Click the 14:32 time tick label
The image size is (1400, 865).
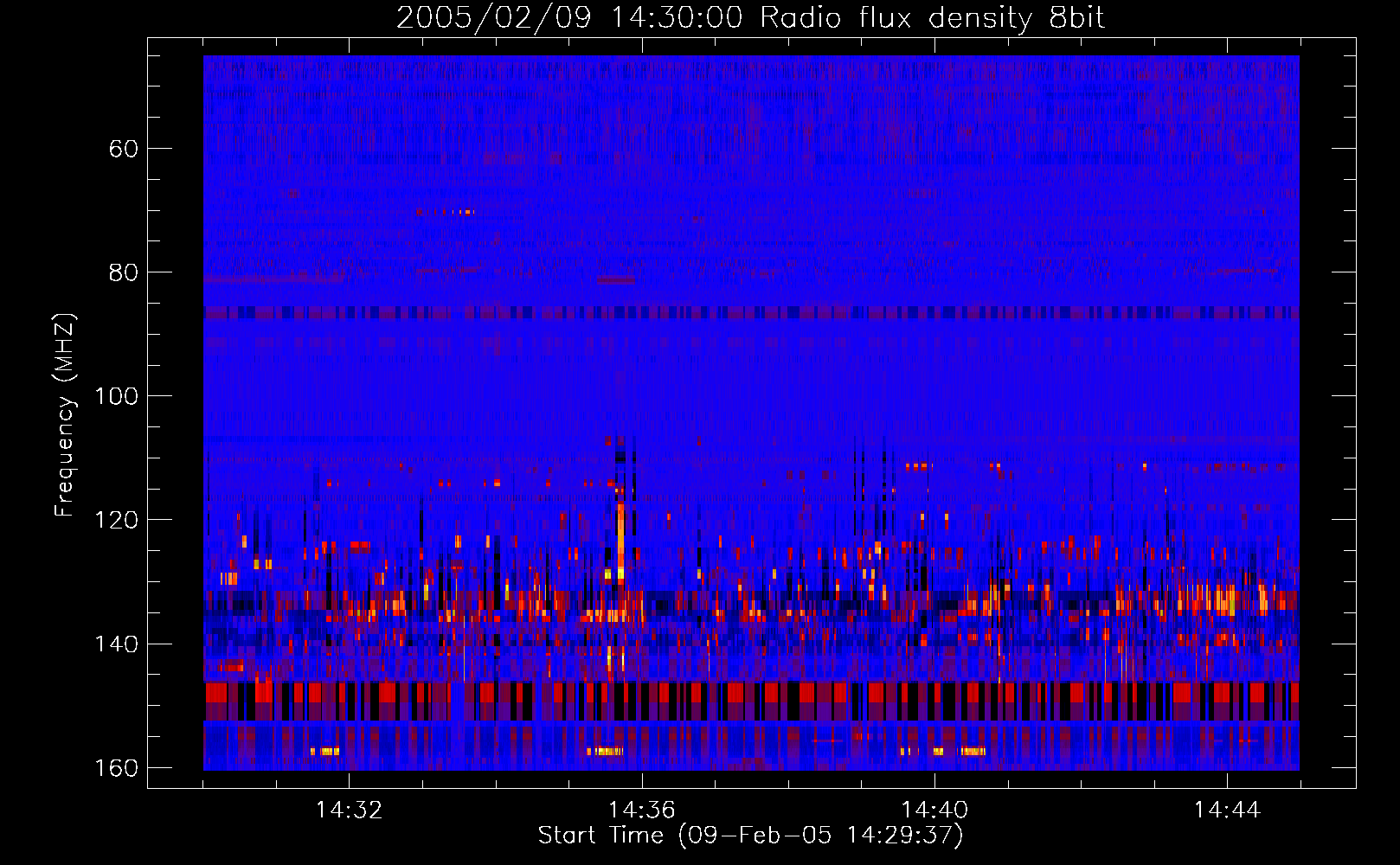point(349,811)
